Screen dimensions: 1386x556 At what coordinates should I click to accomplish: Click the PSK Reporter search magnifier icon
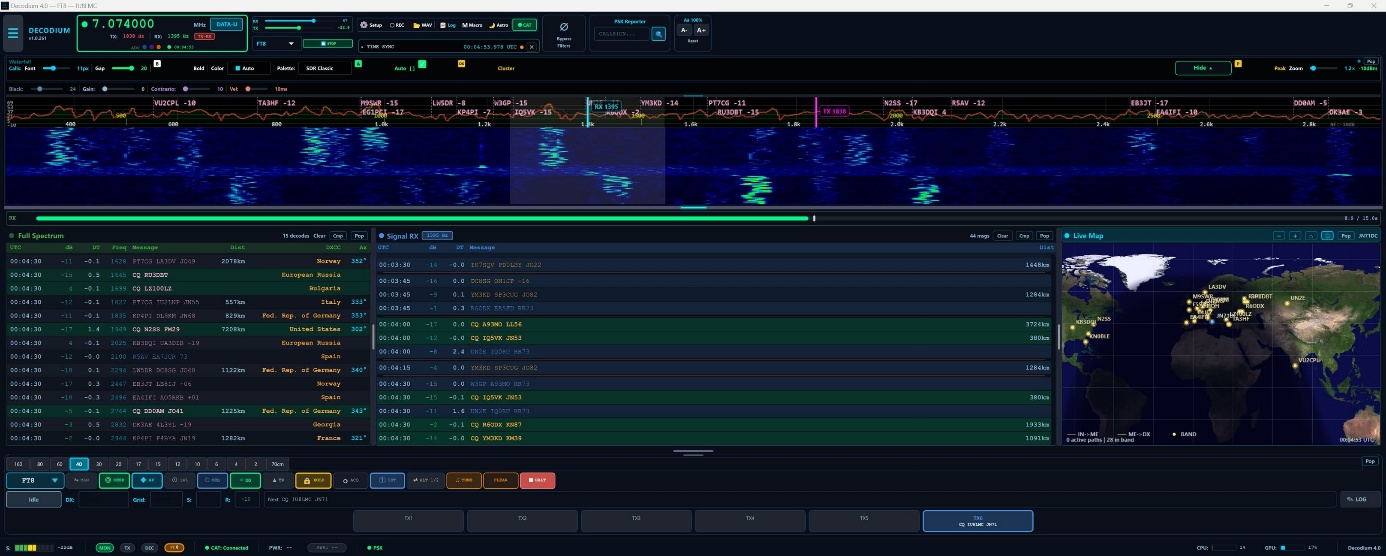(x=659, y=33)
